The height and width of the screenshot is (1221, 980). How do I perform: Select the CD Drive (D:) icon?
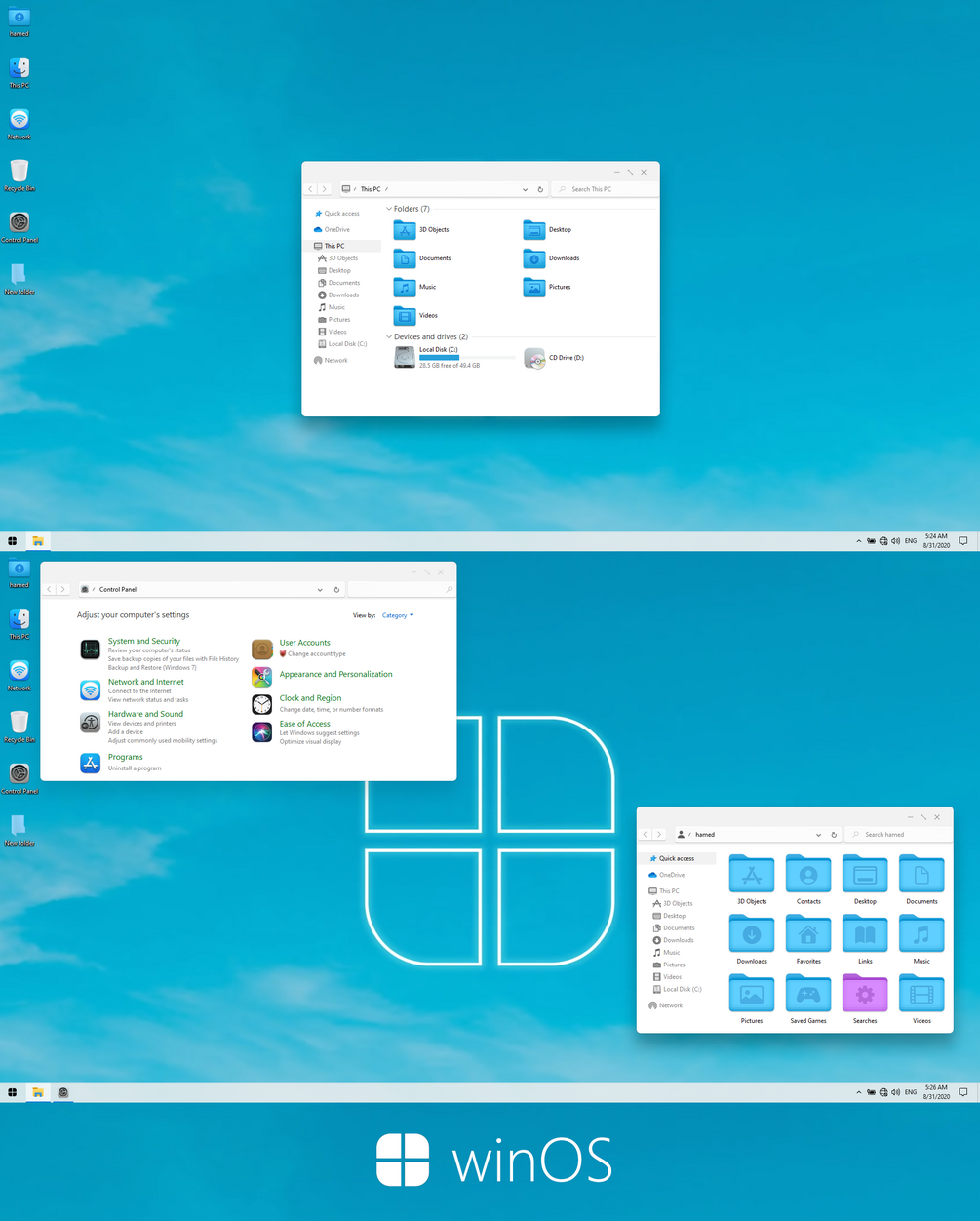click(x=534, y=358)
